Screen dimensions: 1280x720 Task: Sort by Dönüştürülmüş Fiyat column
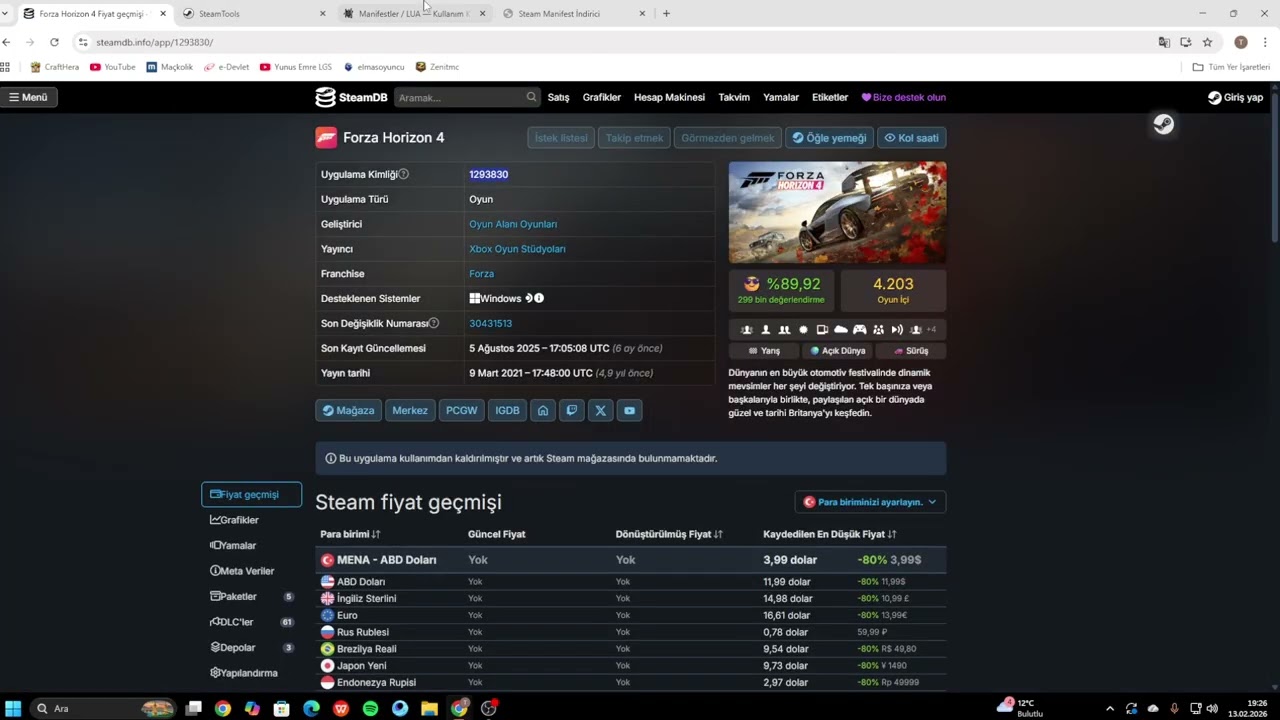pyautogui.click(x=669, y=534)
